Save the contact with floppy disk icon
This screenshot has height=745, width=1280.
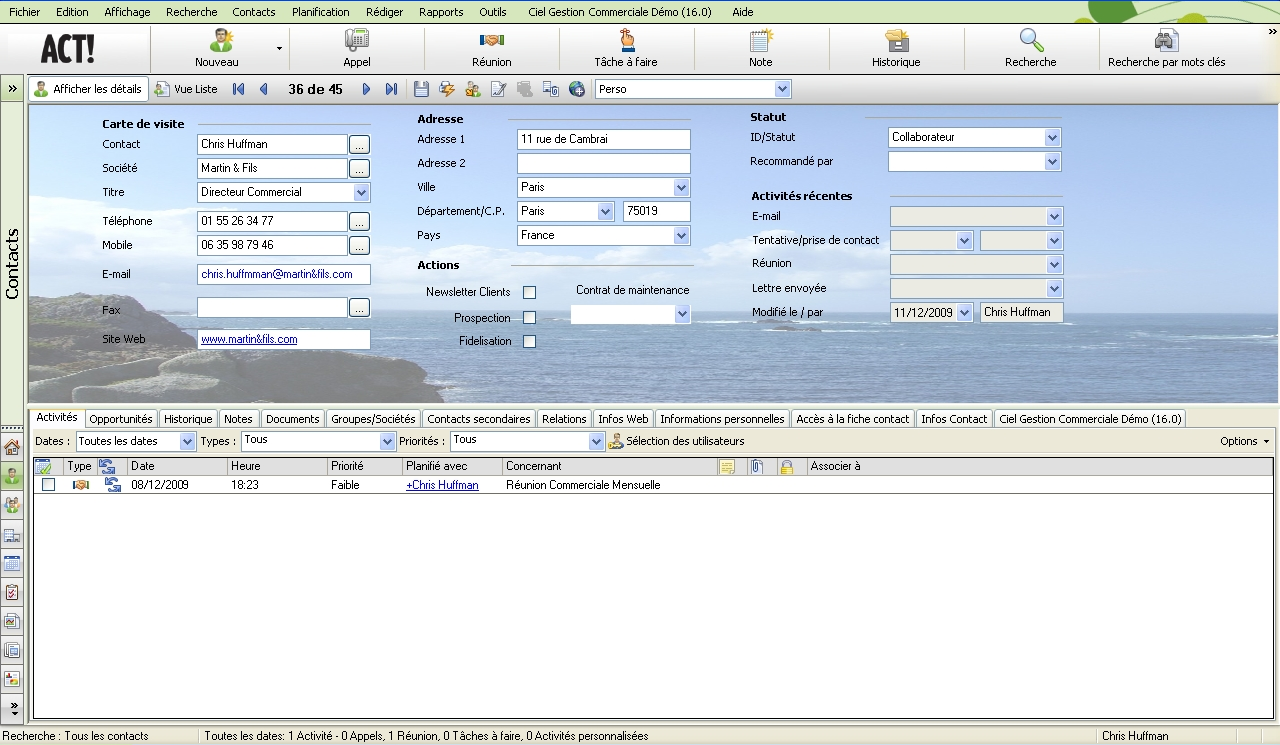(x=421, y=89)
